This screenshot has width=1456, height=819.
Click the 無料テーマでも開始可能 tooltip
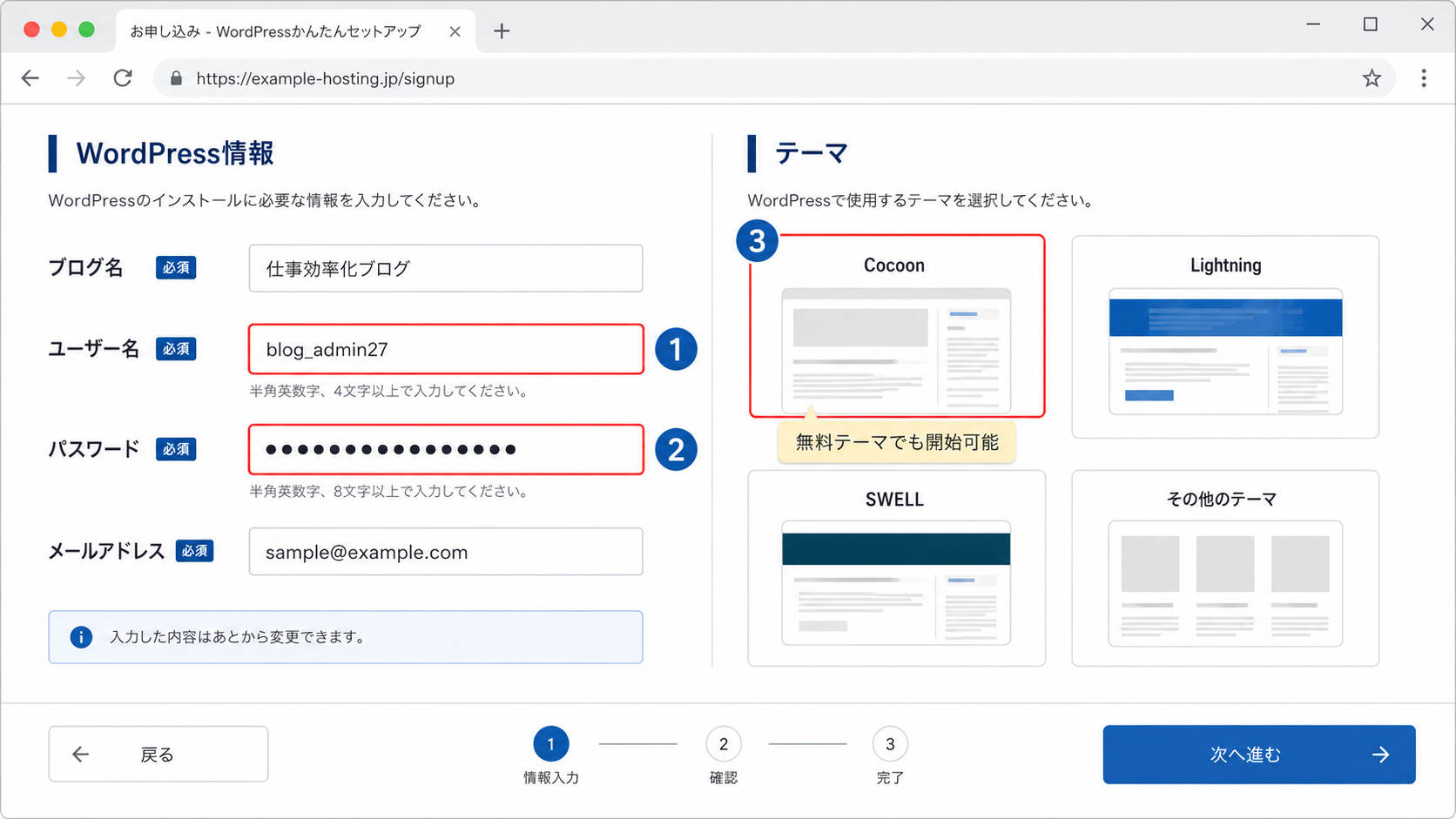[897, 442]
